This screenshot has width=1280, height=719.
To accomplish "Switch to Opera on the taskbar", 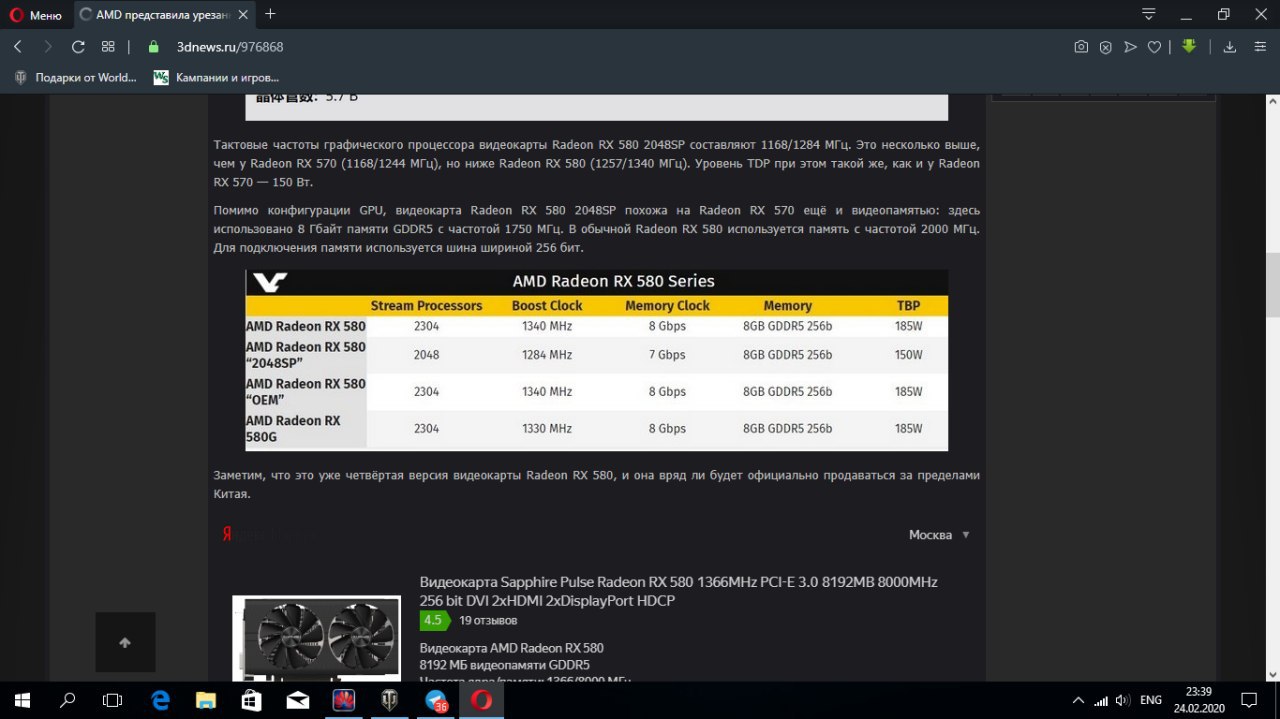I will click(x=481, y=700).
